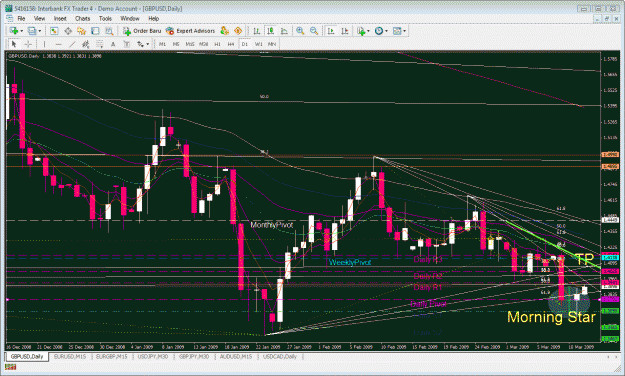Switch to the EURUSD,M15 chart tab
The width and height of the screenshot is (625, 376).
(70, 356)
